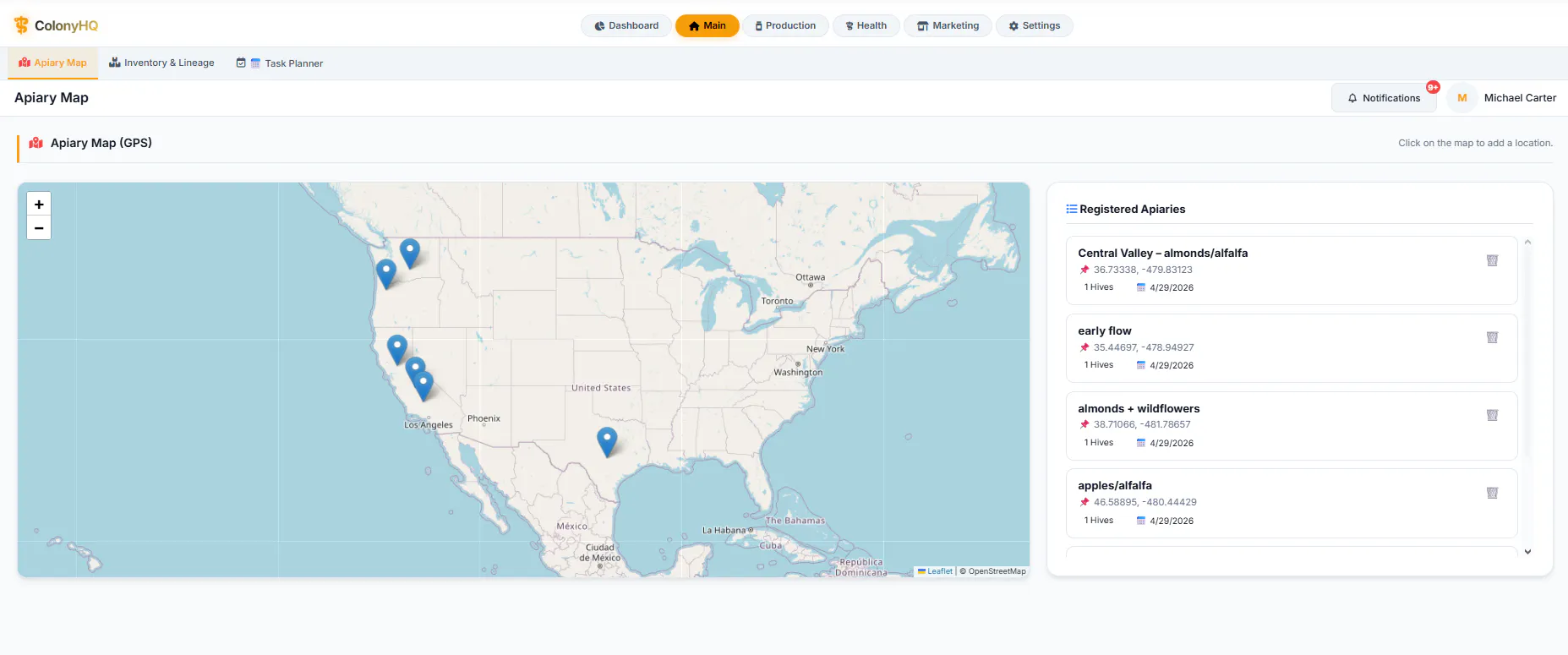Select the northernmost Washington map pin

pos(410,254)
